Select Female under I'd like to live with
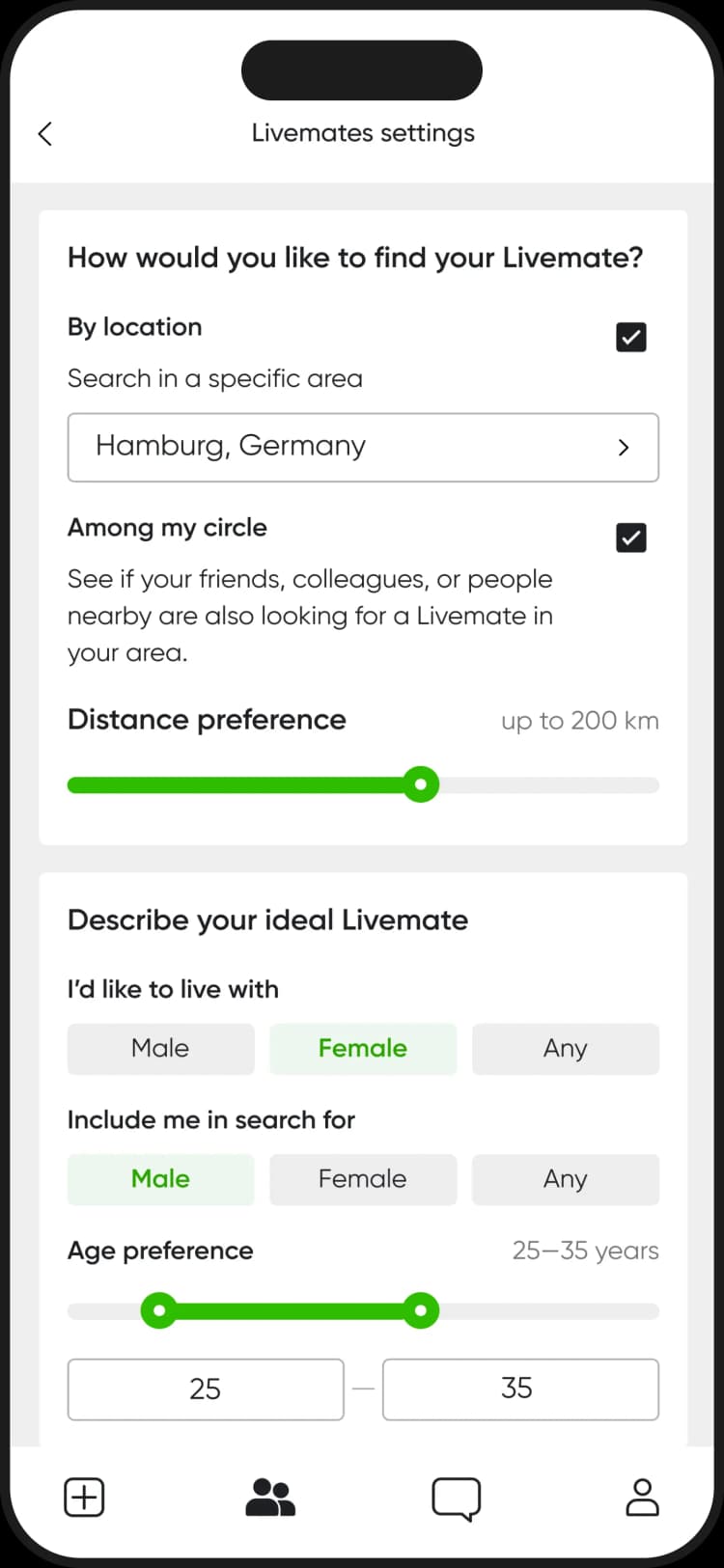 click(363, 1049)
